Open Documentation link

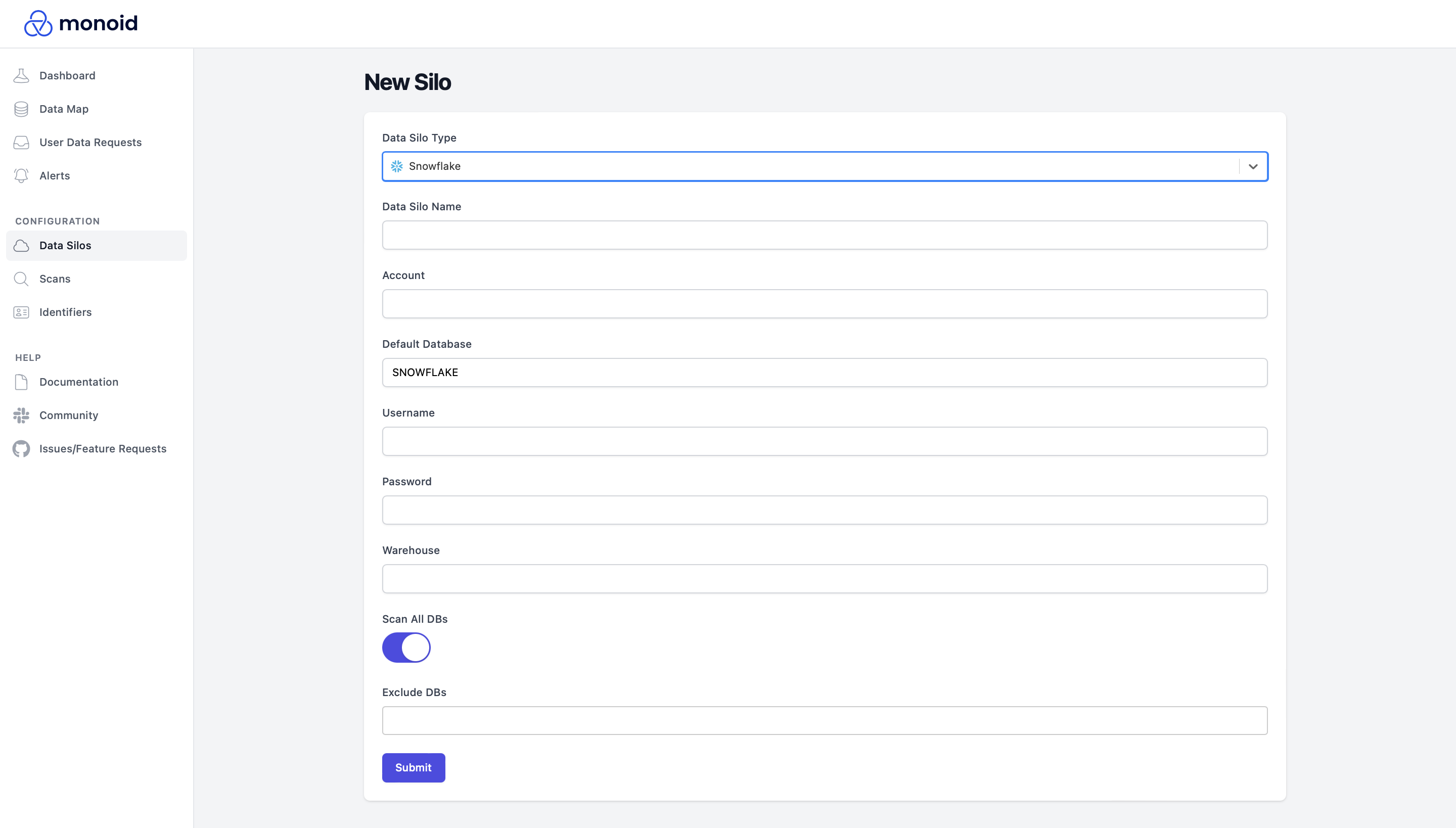tap(97, 382)
